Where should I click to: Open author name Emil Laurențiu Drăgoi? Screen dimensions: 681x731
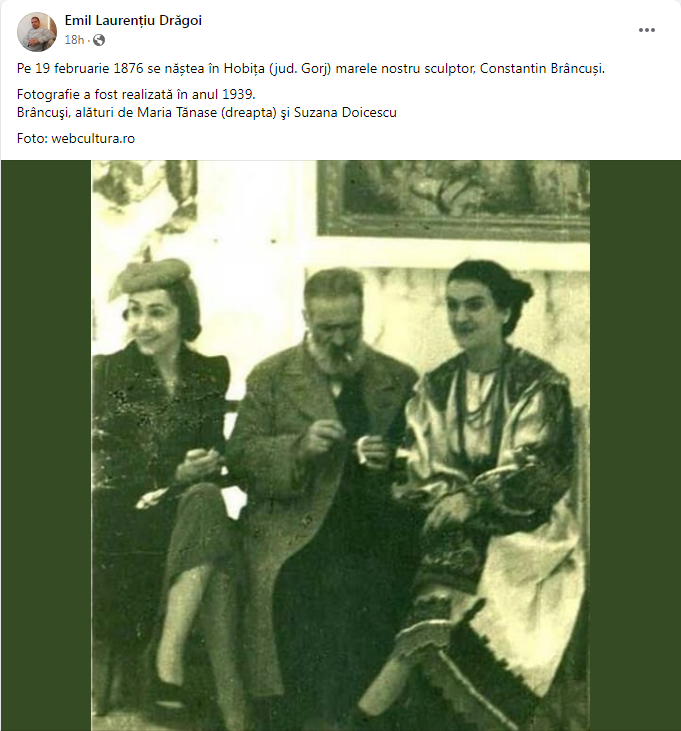coord(133,21)
